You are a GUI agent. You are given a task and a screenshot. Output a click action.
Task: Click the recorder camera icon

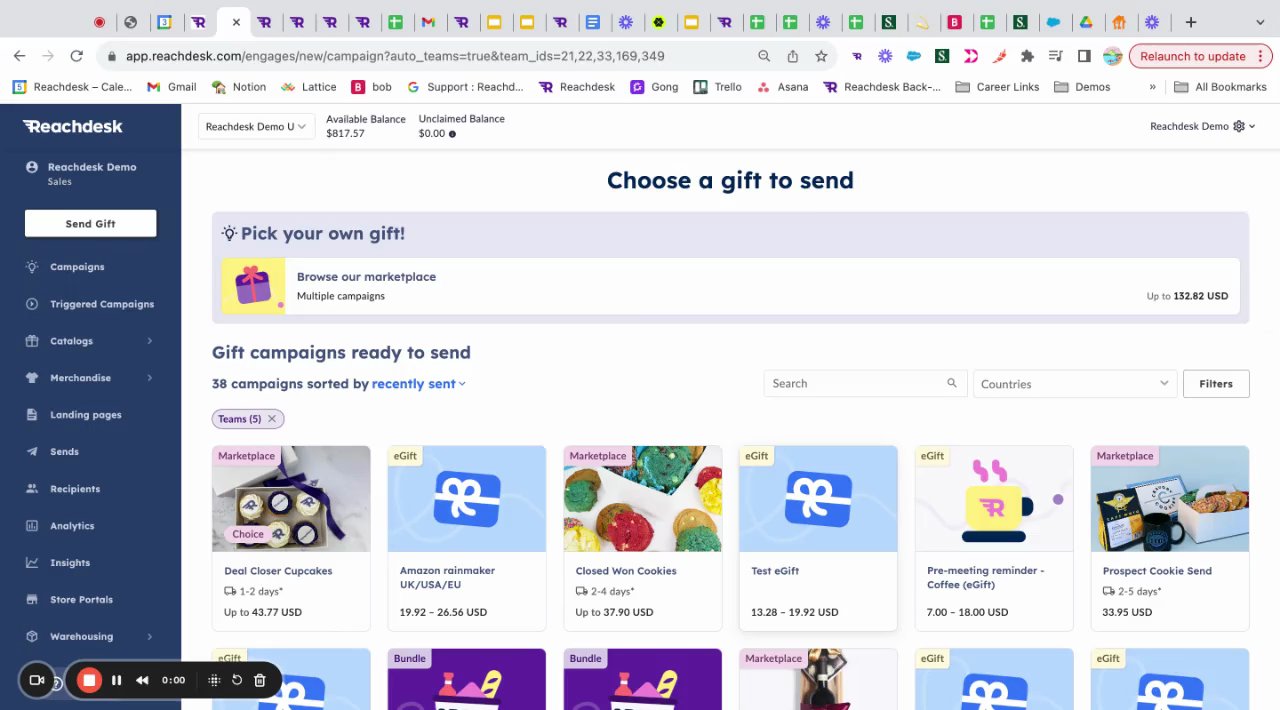(37, 680)
